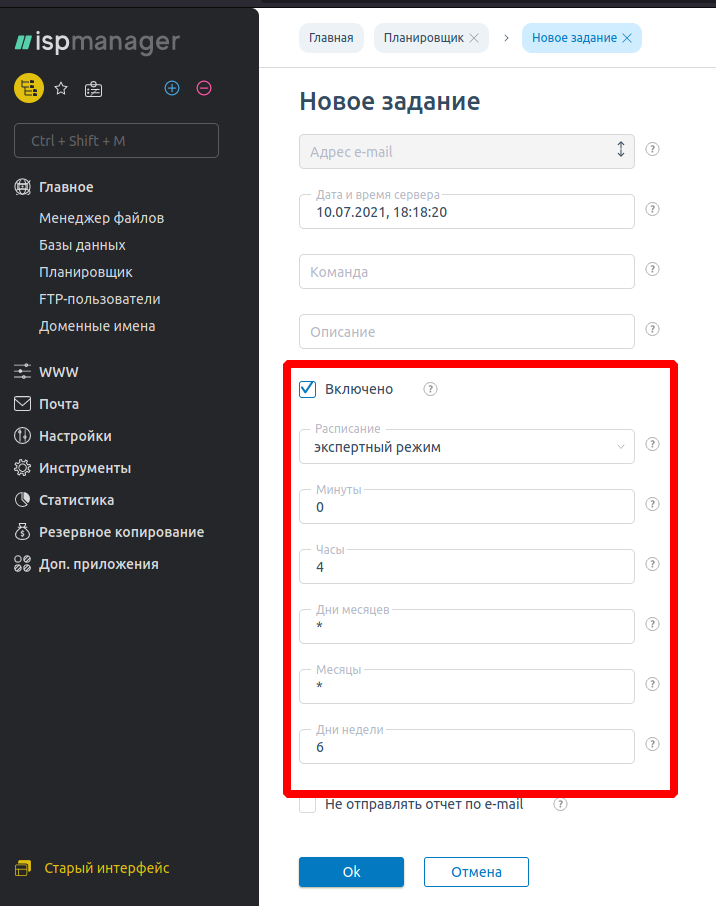Click the blue plus expand-all icon
This screenshot has width=716, height=906.
tap(172, 88)
